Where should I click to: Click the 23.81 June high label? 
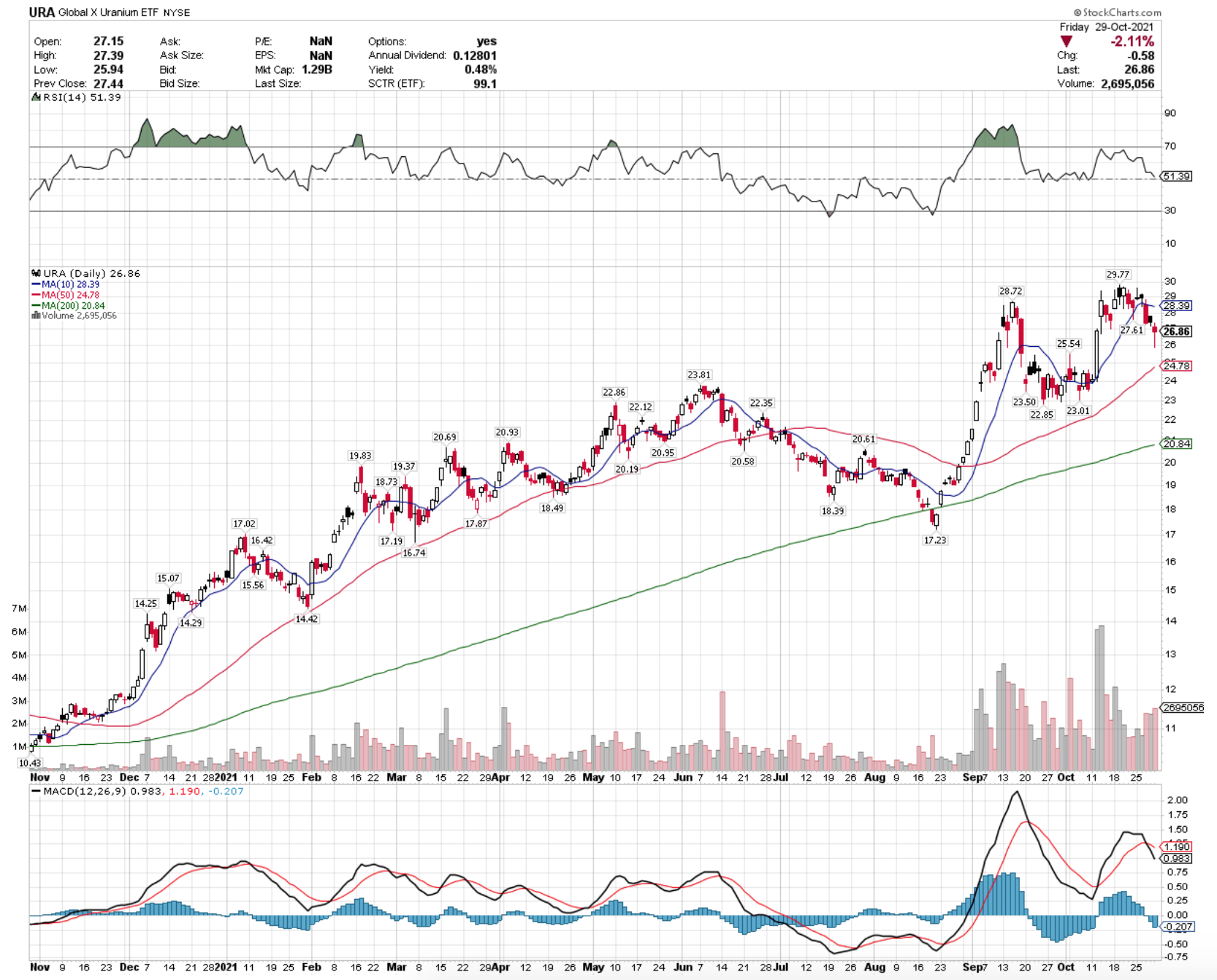[699, 375]
